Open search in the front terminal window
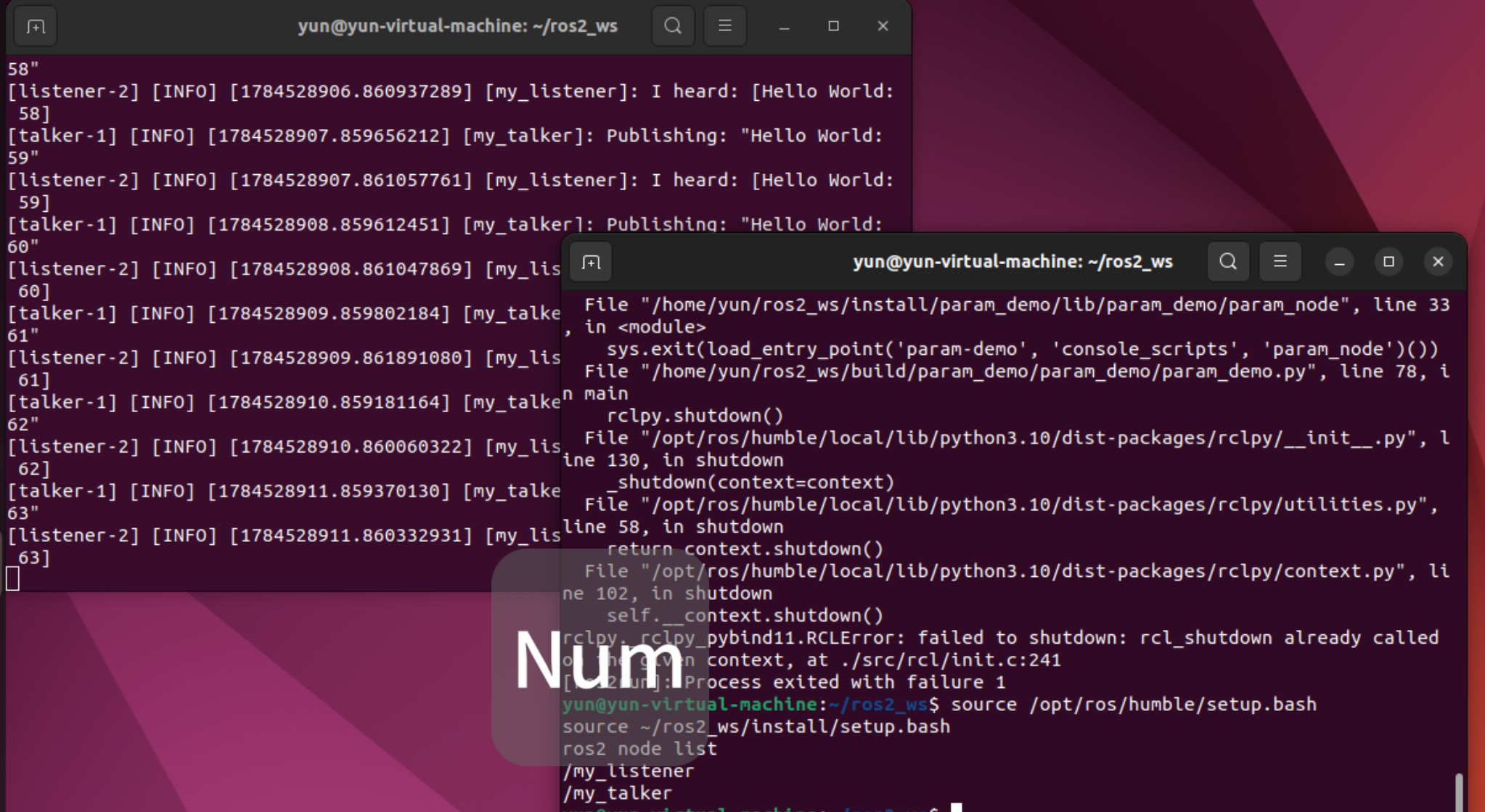The width and height of the screenshot is (1485, 812). coord(1228,261)
